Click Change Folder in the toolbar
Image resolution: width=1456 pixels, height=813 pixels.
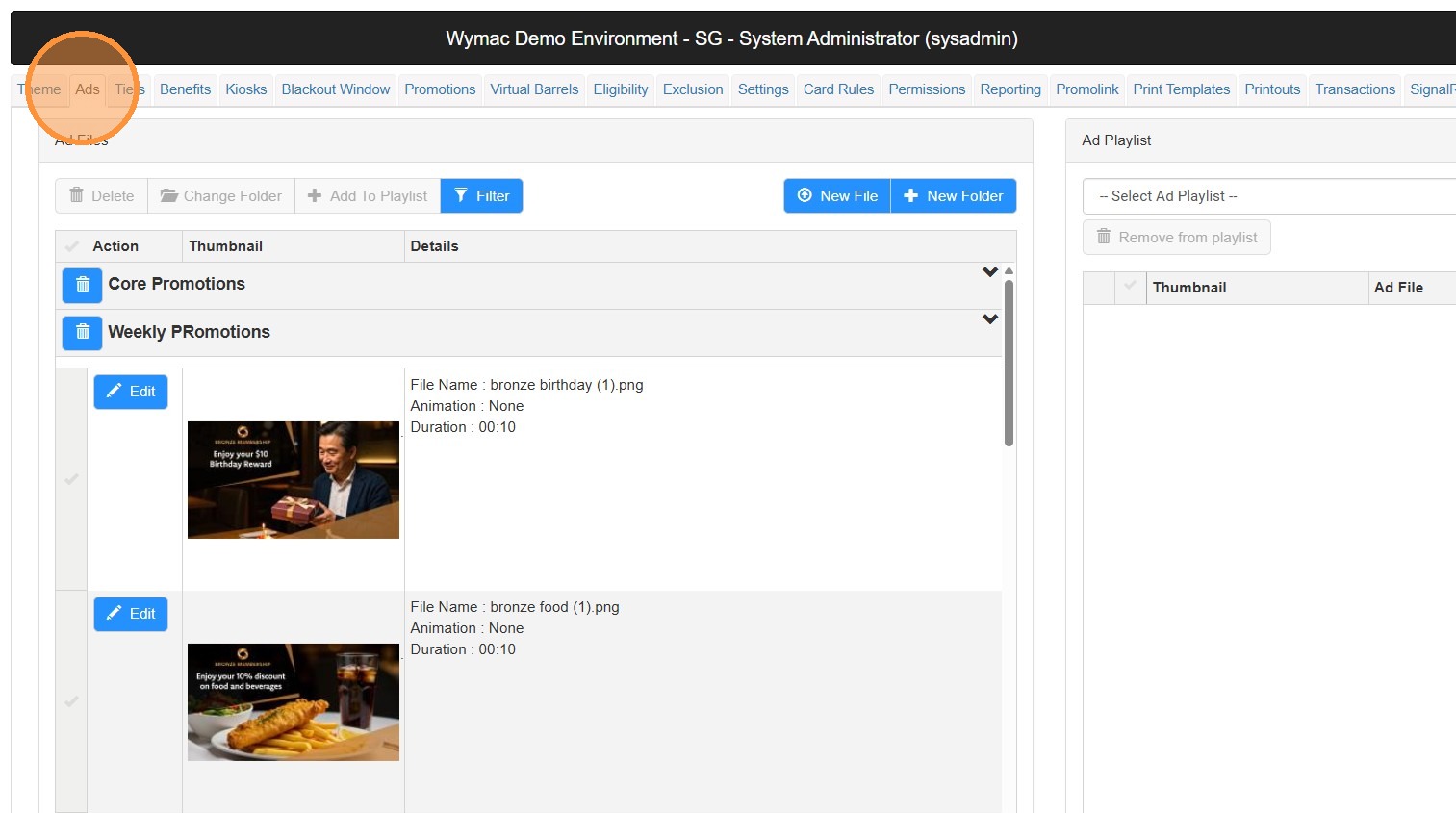(221, 196)
